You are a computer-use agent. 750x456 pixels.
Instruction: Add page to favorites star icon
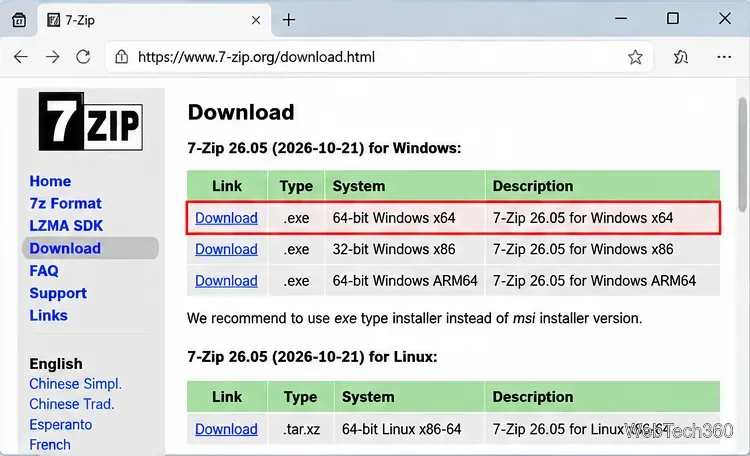pyautogui.click(x=635, y=57)
